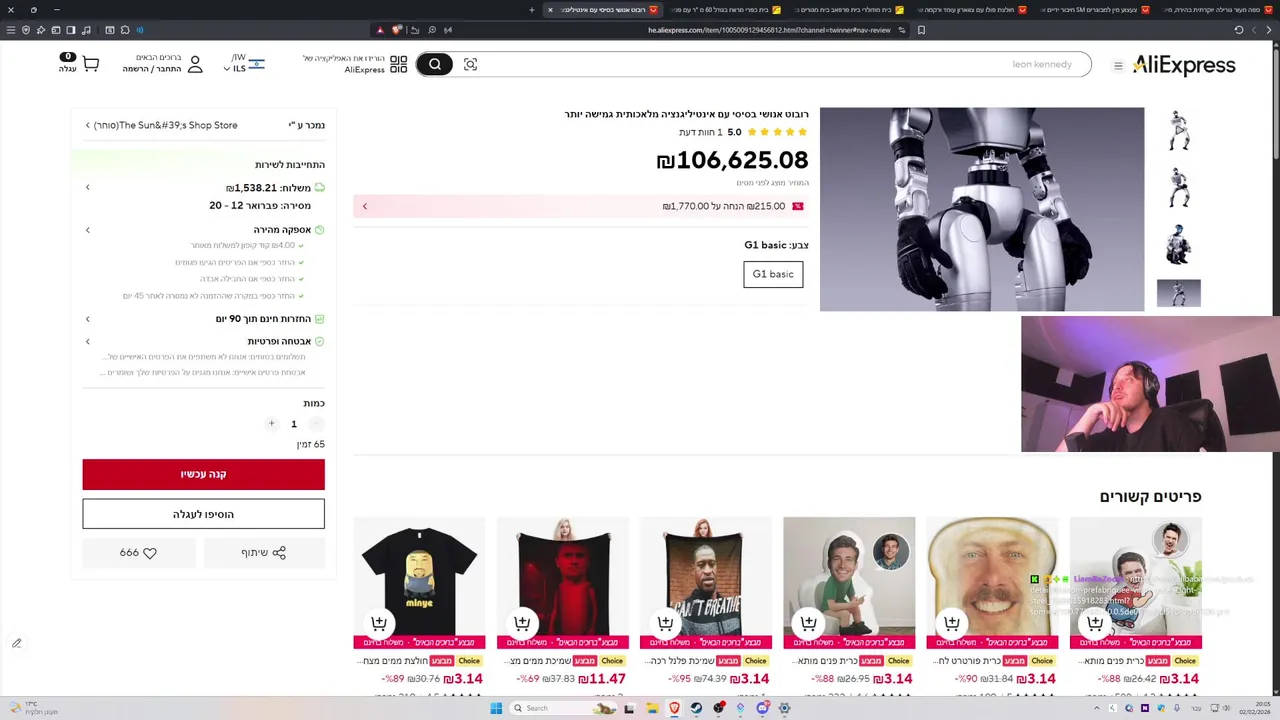Go forward with the browser forward arrow
Viewport: 1280px width, 720px height.
click(x=1253, y=30)
